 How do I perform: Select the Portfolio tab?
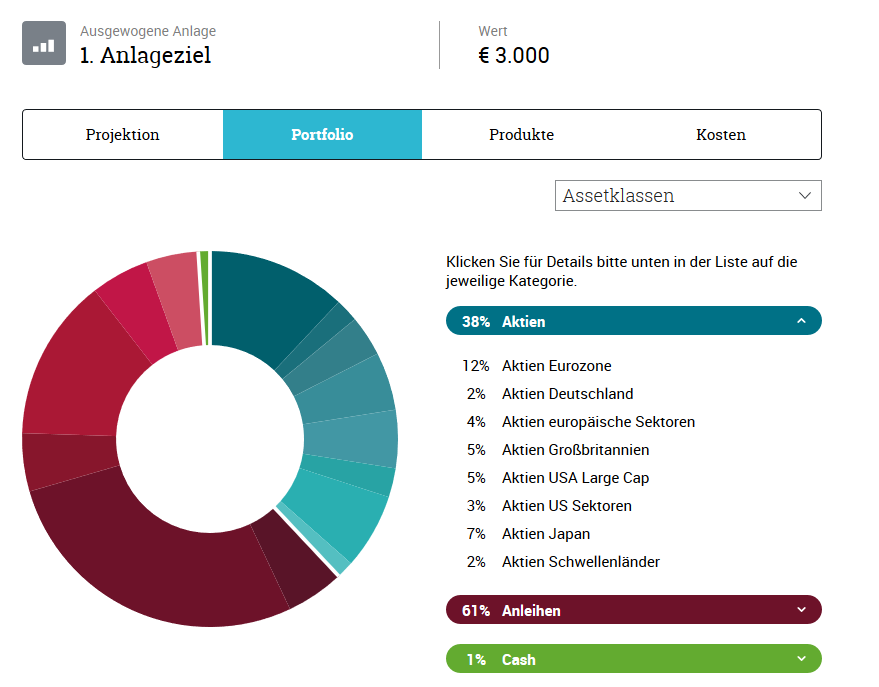click(322, 134)
